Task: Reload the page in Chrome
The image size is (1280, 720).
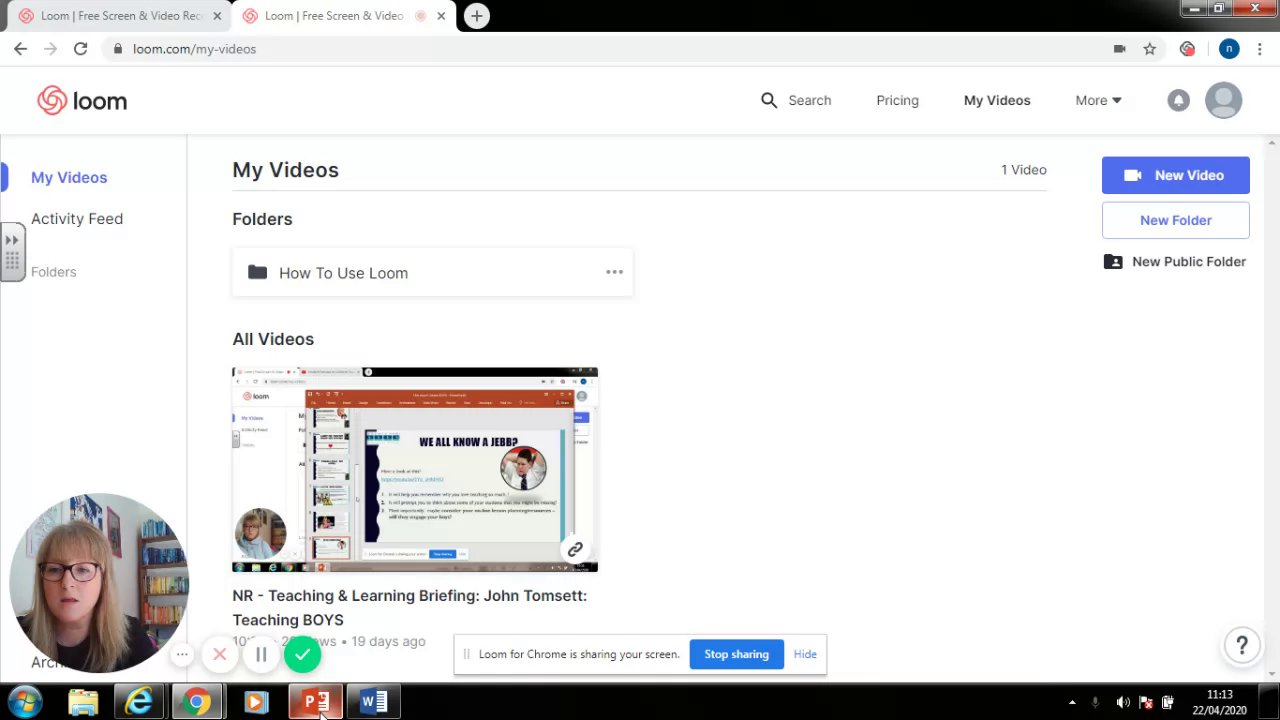Action: point(80,48)
